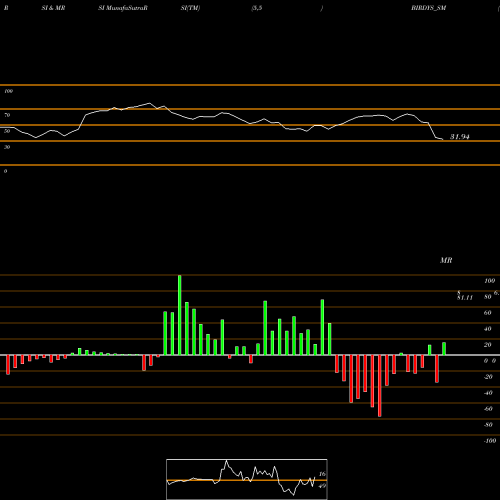
Task: Click the (5,5 parameter text in header
Action: [x=257, y=8]
